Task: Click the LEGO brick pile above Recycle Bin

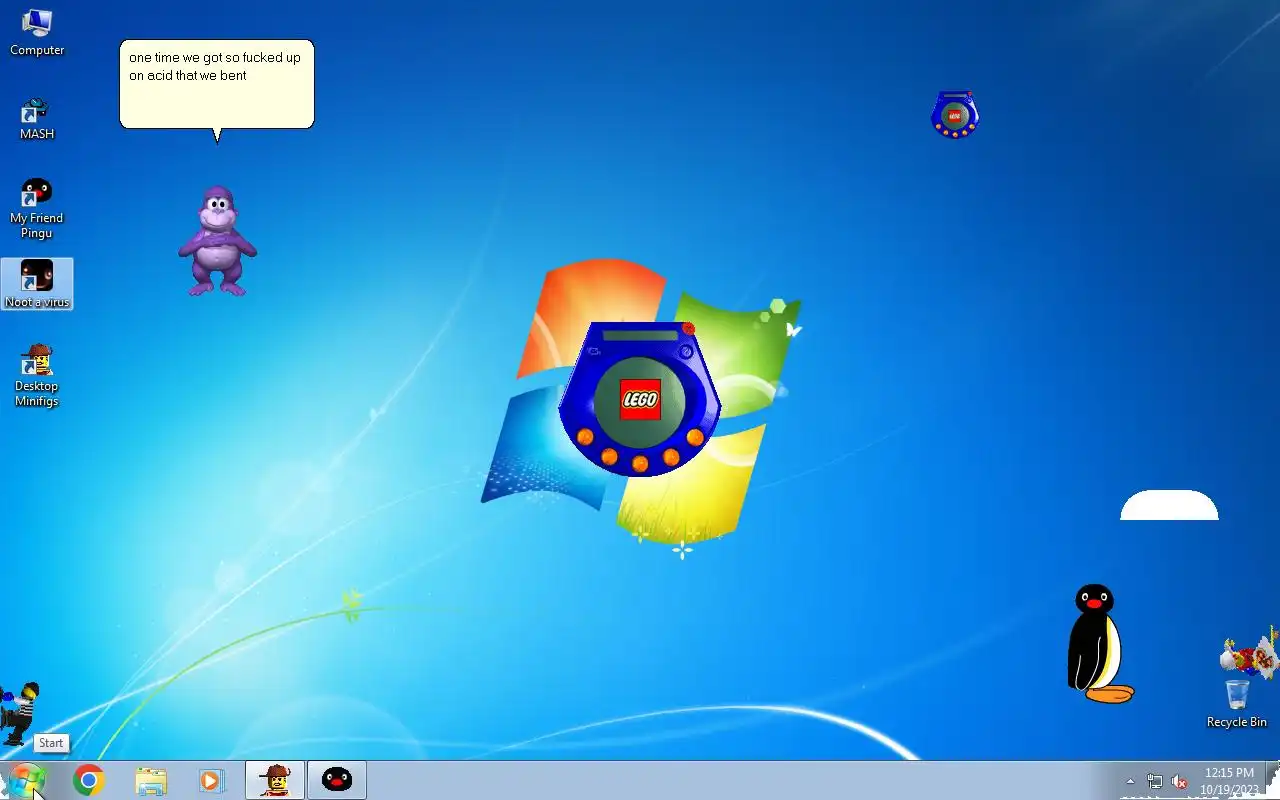Action: (1250, 653)
